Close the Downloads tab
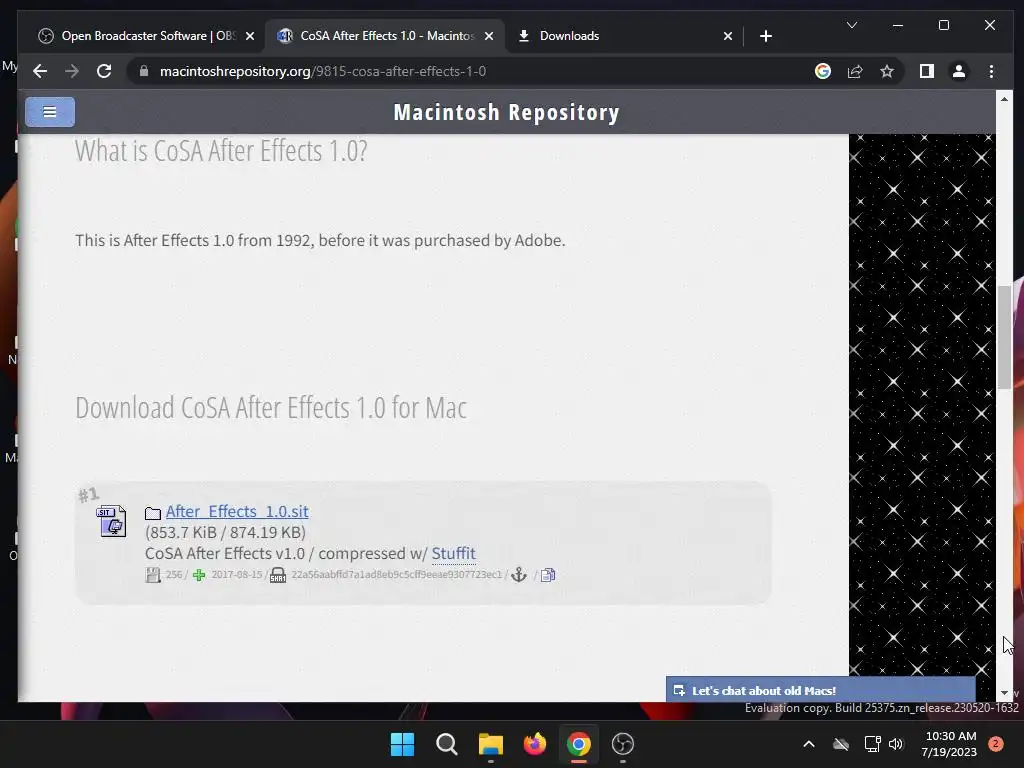Image resolution: width=1024 pixels, height=768 pixels. (728, 36)
